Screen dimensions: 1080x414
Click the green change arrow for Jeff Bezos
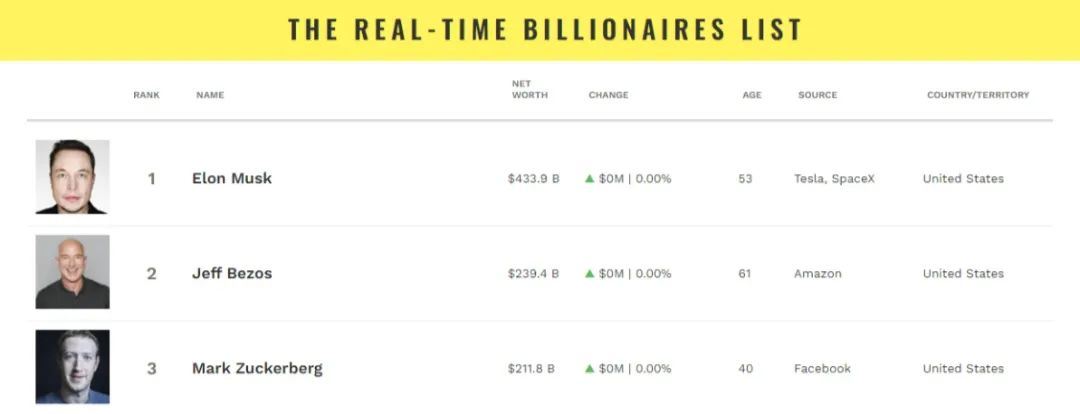[590, 273]
